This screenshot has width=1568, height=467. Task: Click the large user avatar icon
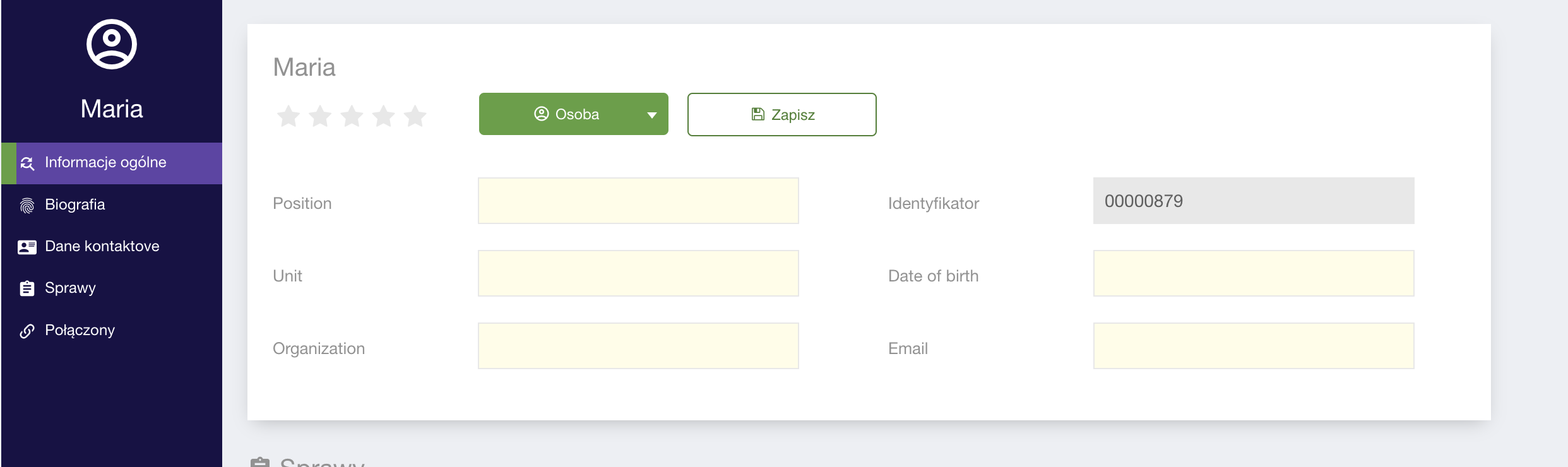[x=112, y=44]
